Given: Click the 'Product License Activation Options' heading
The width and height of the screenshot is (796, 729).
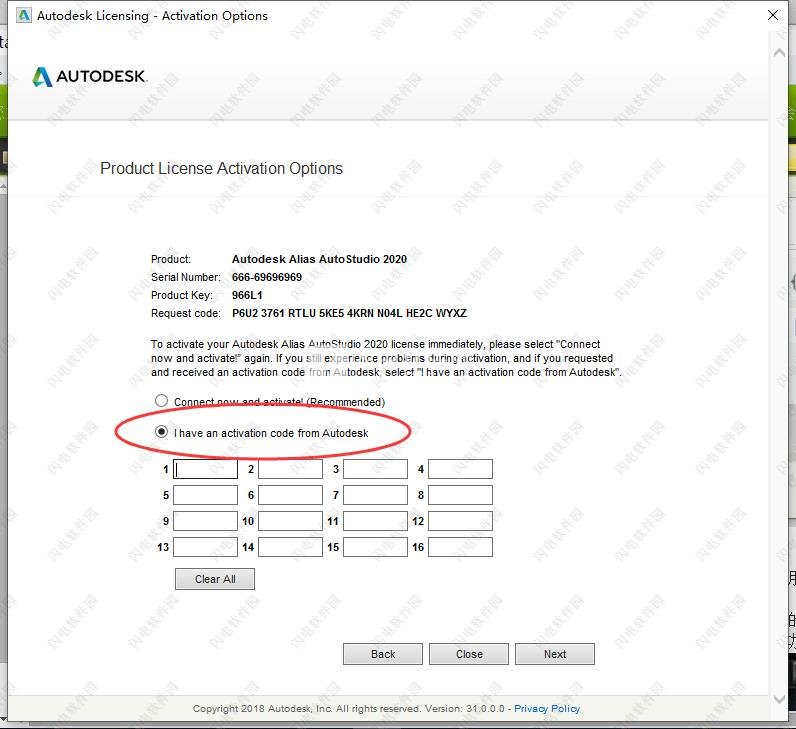Looking at the screenshot, I should point(221,169).
